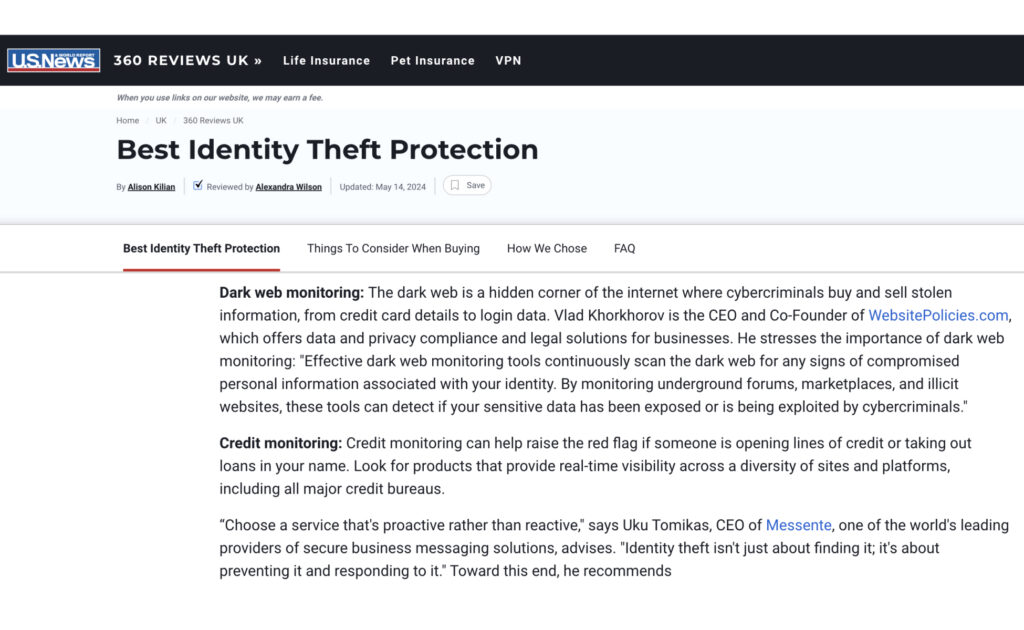This screenshot has width=1024, height=630.
Task: Open Pet Insurance menu item
Action: pos(432,60)
